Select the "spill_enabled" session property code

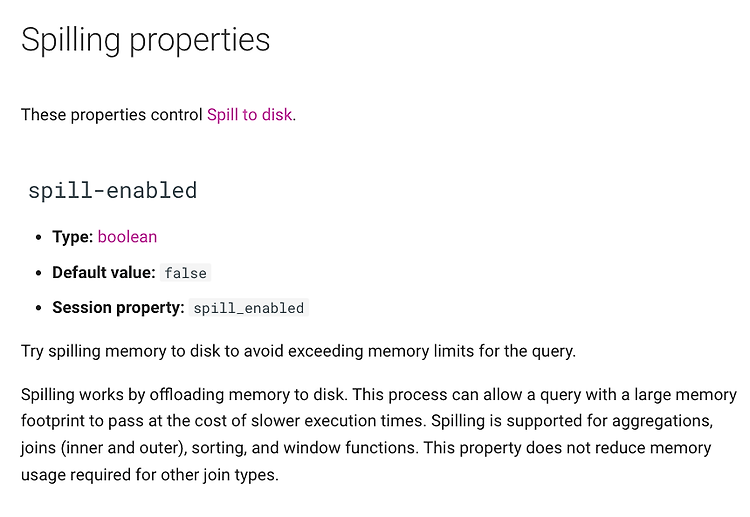249,308
